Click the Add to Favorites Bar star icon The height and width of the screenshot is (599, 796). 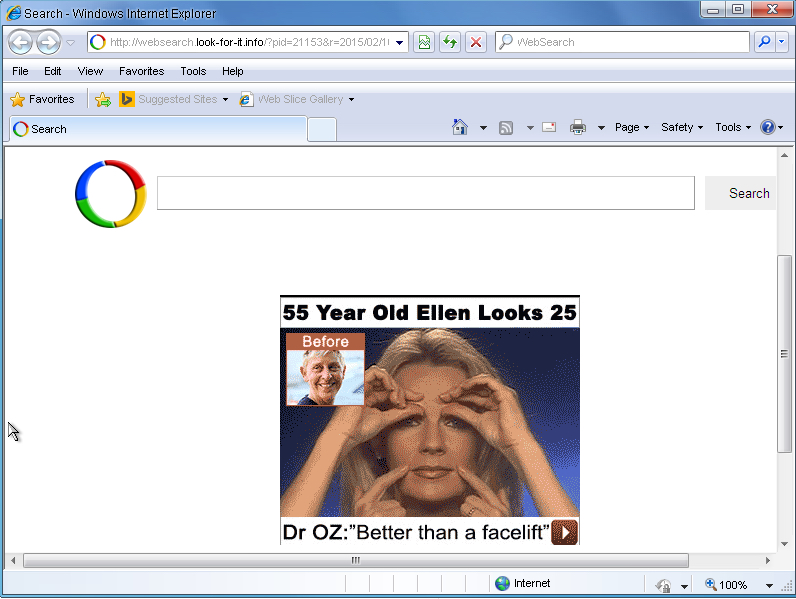[x=102, y=99]
